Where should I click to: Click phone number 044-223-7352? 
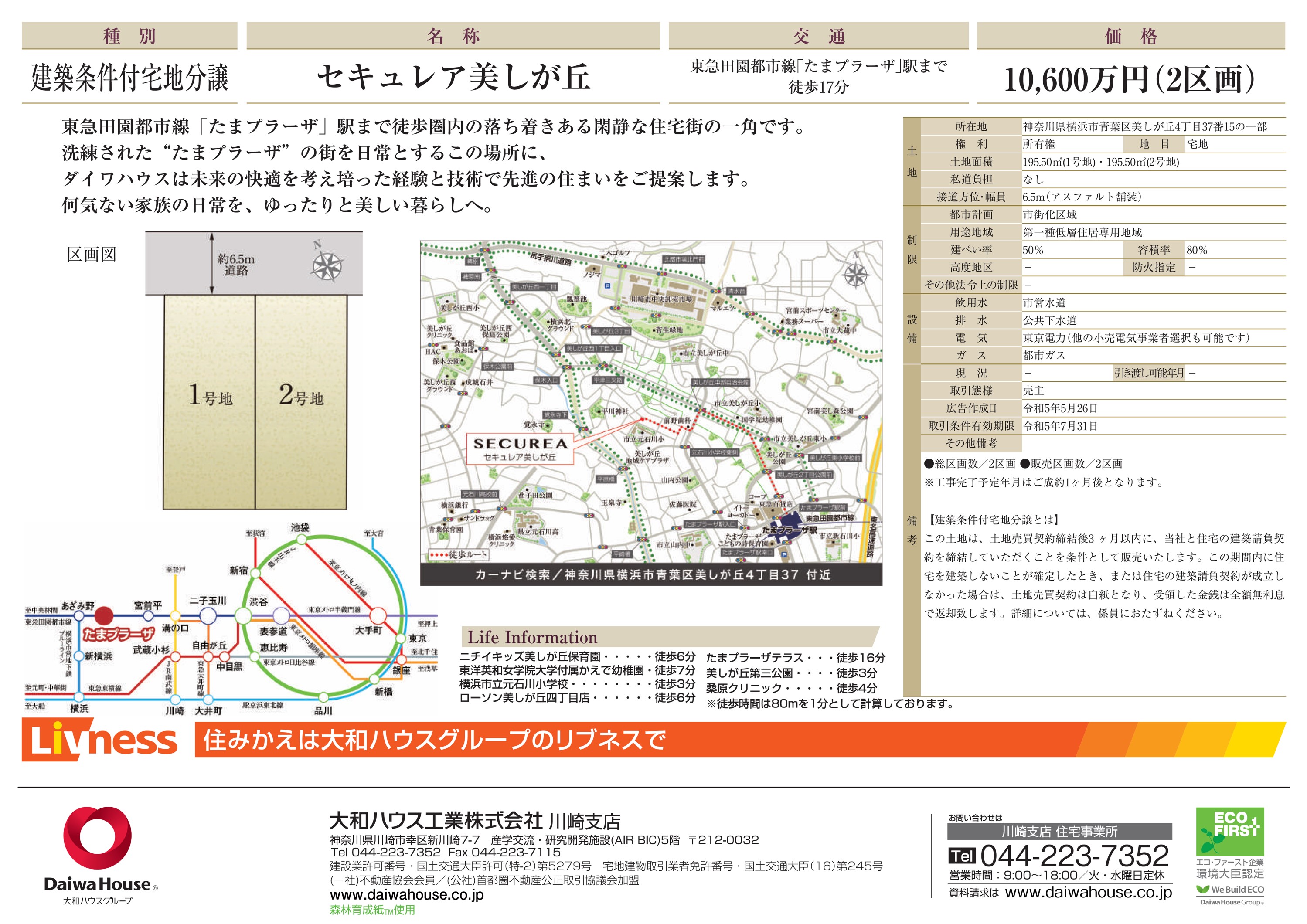1074,856
